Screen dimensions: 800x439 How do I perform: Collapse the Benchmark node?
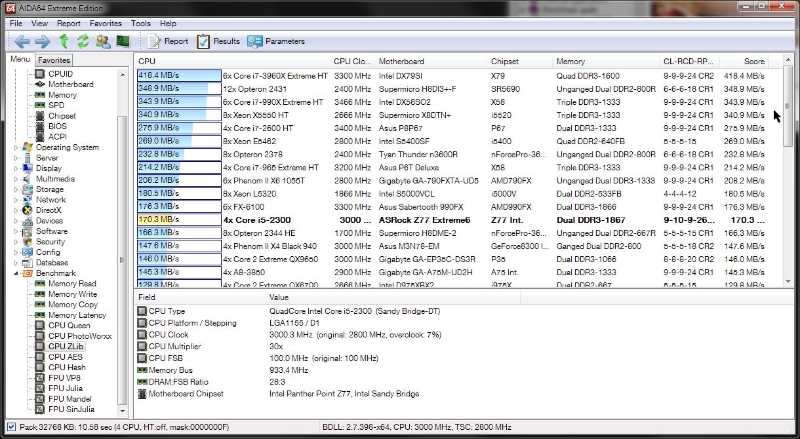click(16, 274)
